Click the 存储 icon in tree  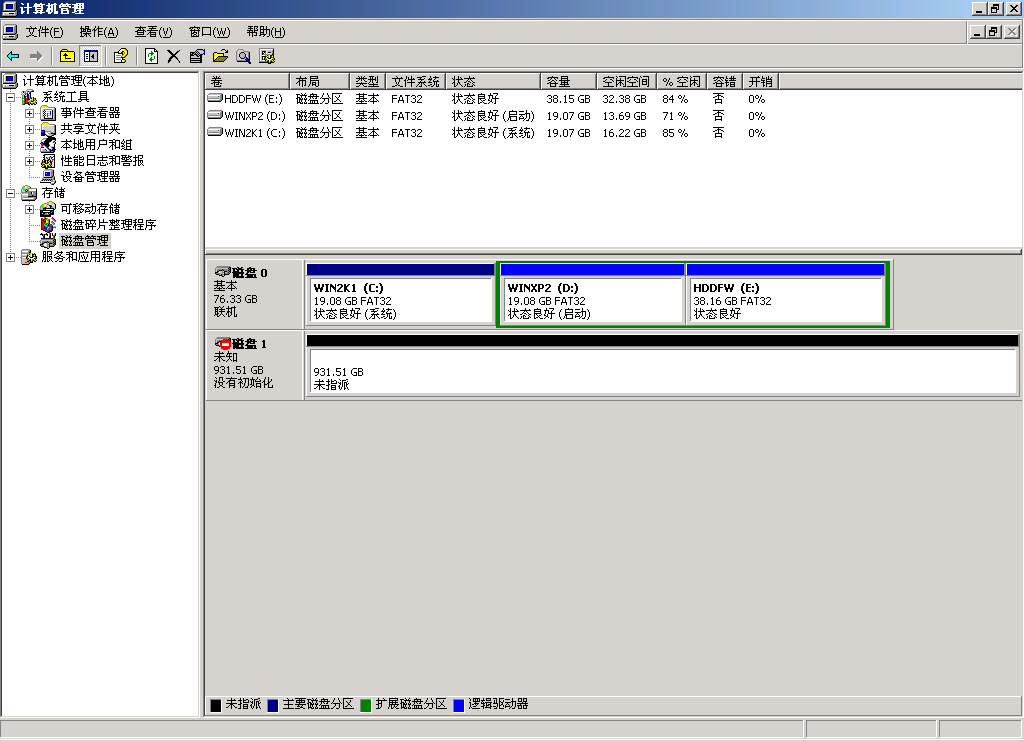pos(29,193)
